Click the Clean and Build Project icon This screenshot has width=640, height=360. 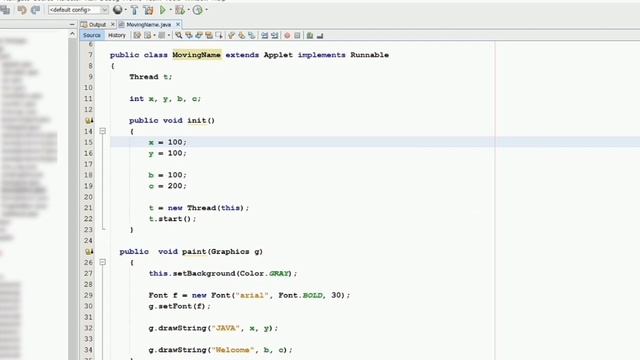point(149,10)
